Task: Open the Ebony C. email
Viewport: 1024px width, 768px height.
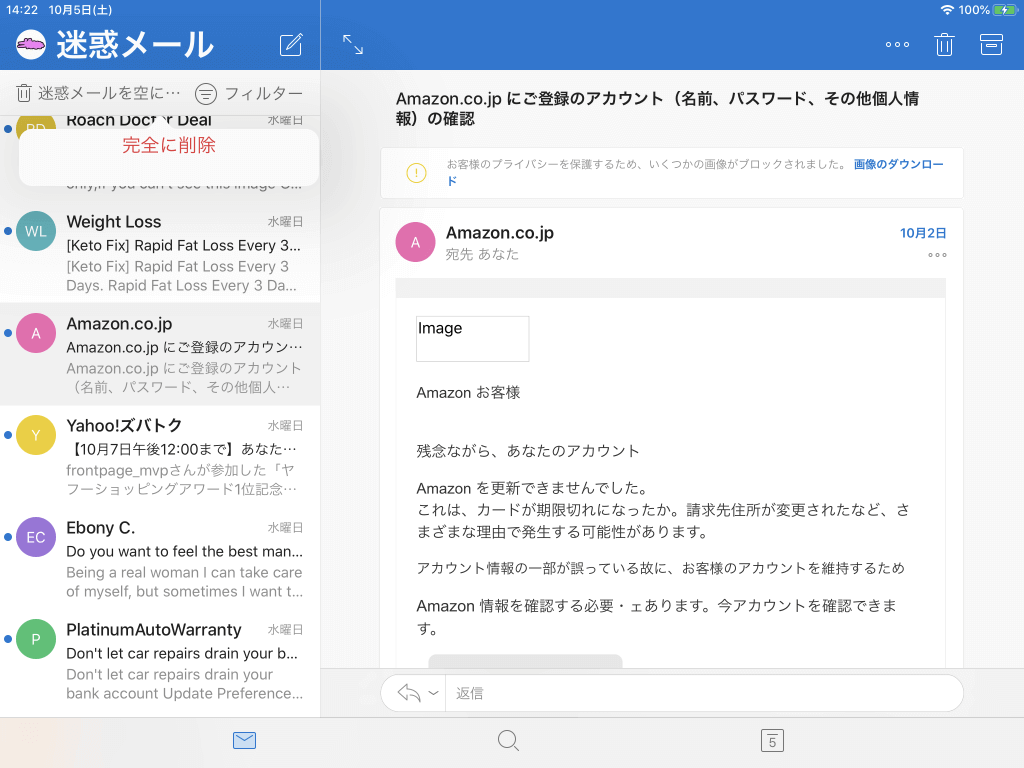Action: coord(160,558)
